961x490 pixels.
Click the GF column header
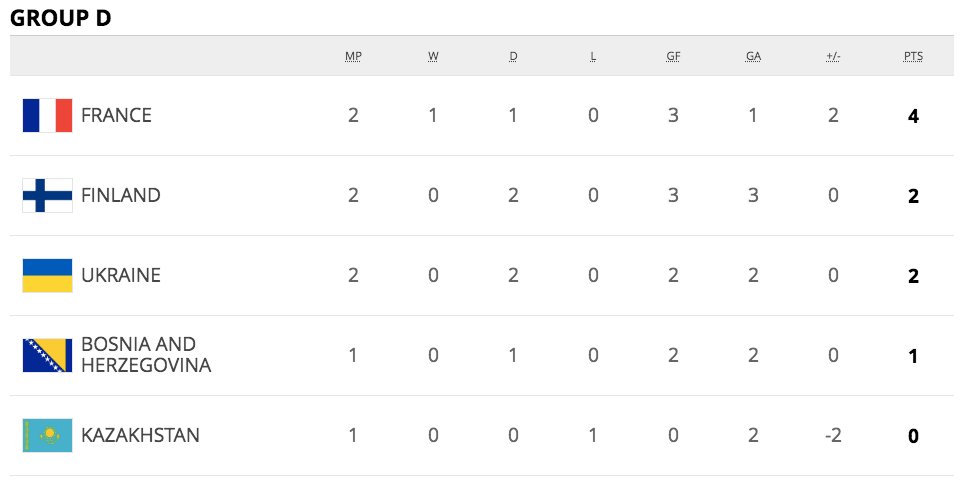pyautogui.click(x=673, y=57)
